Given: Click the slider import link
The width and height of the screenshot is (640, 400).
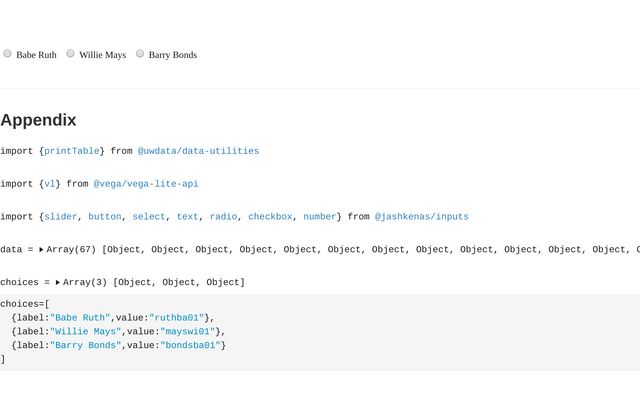Looking at the screenshot, I should tap(60, 217).
